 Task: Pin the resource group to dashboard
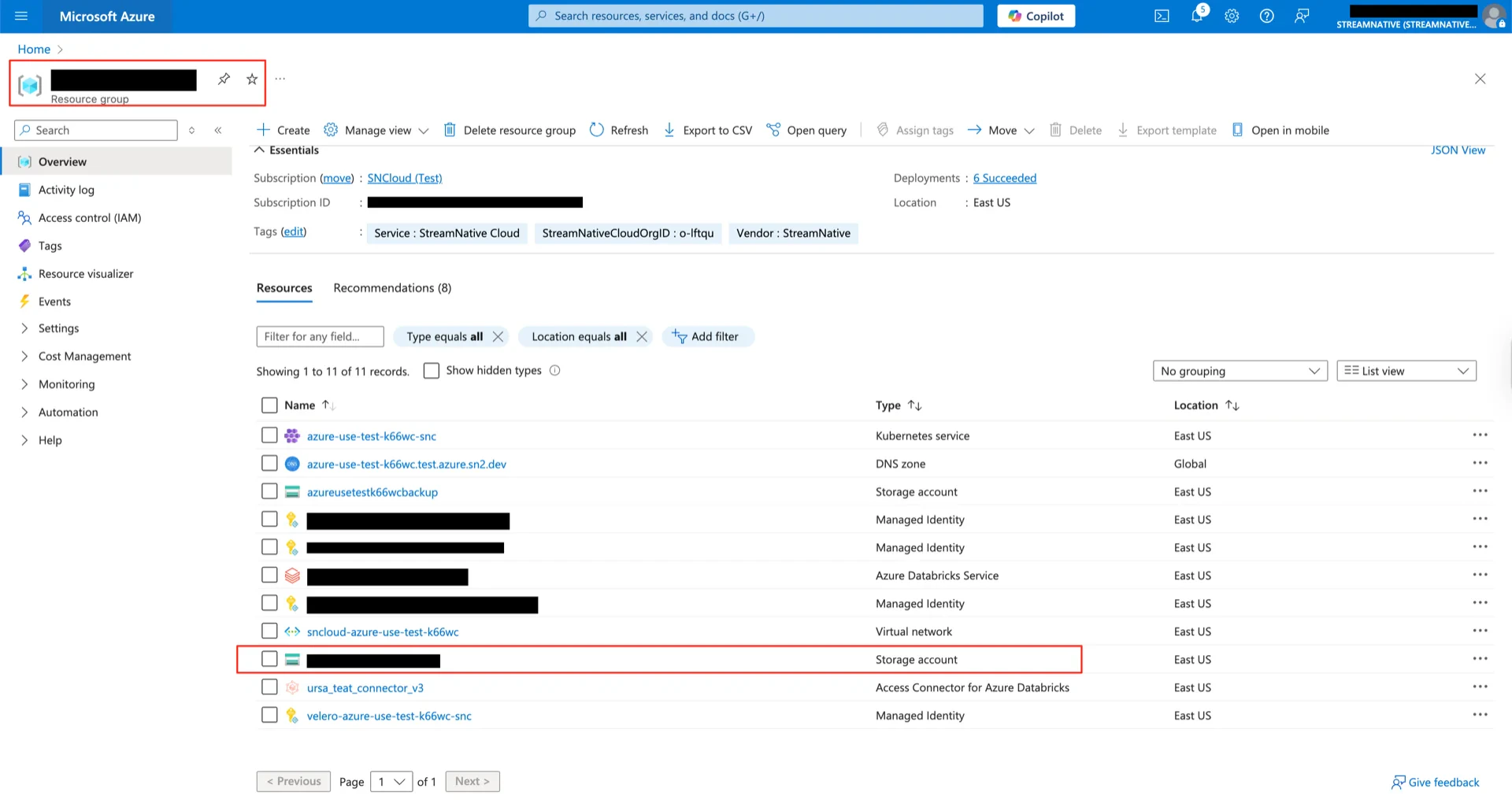224,79
